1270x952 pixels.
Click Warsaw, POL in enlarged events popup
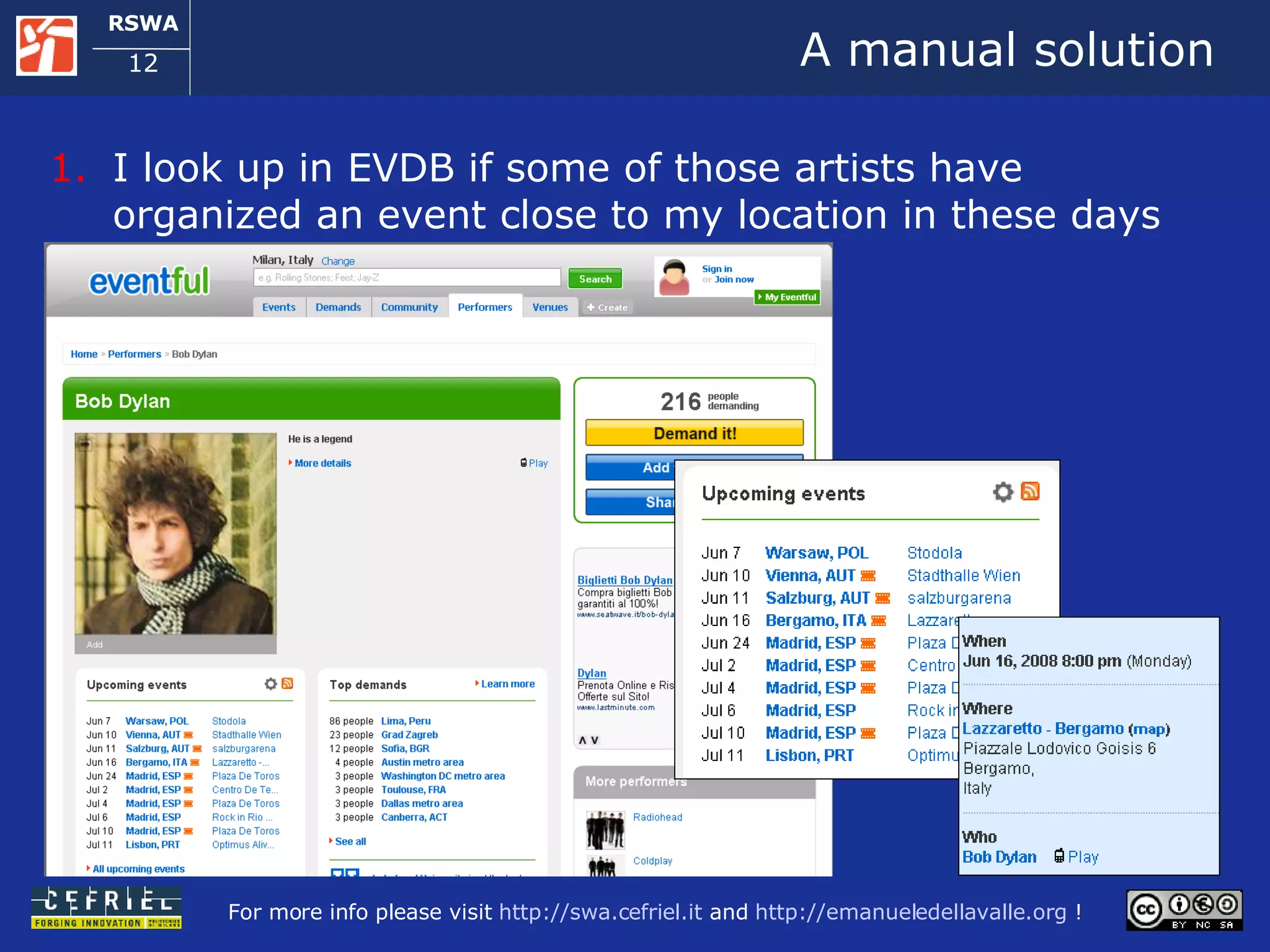(x=817, y=553)
